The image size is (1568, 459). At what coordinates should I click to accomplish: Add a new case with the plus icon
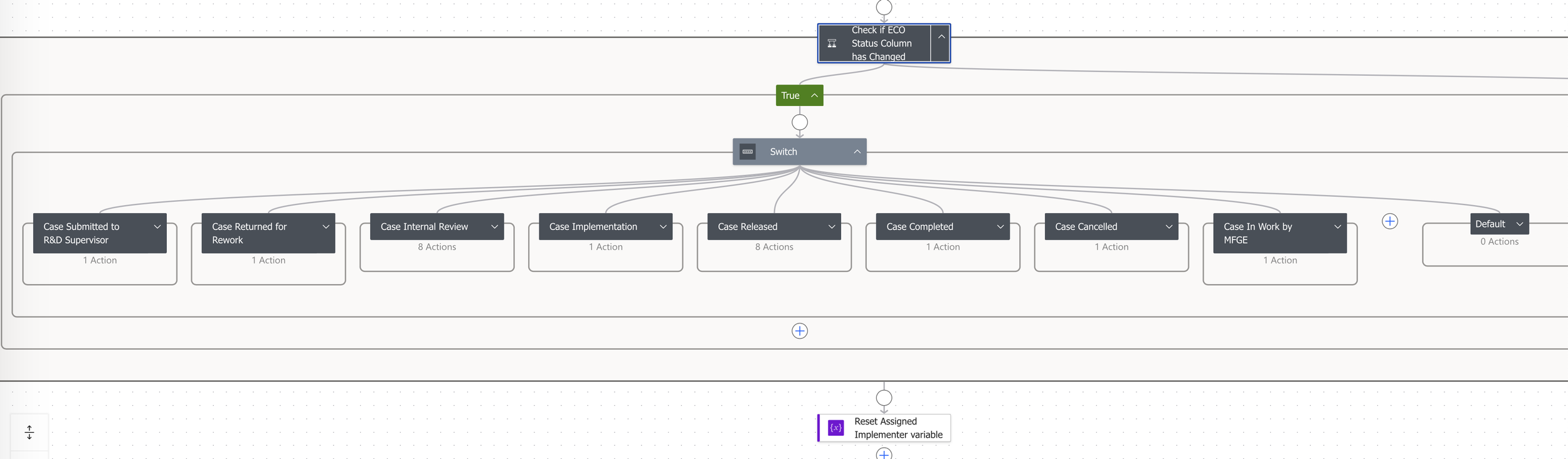click(x=1390, y=221)
